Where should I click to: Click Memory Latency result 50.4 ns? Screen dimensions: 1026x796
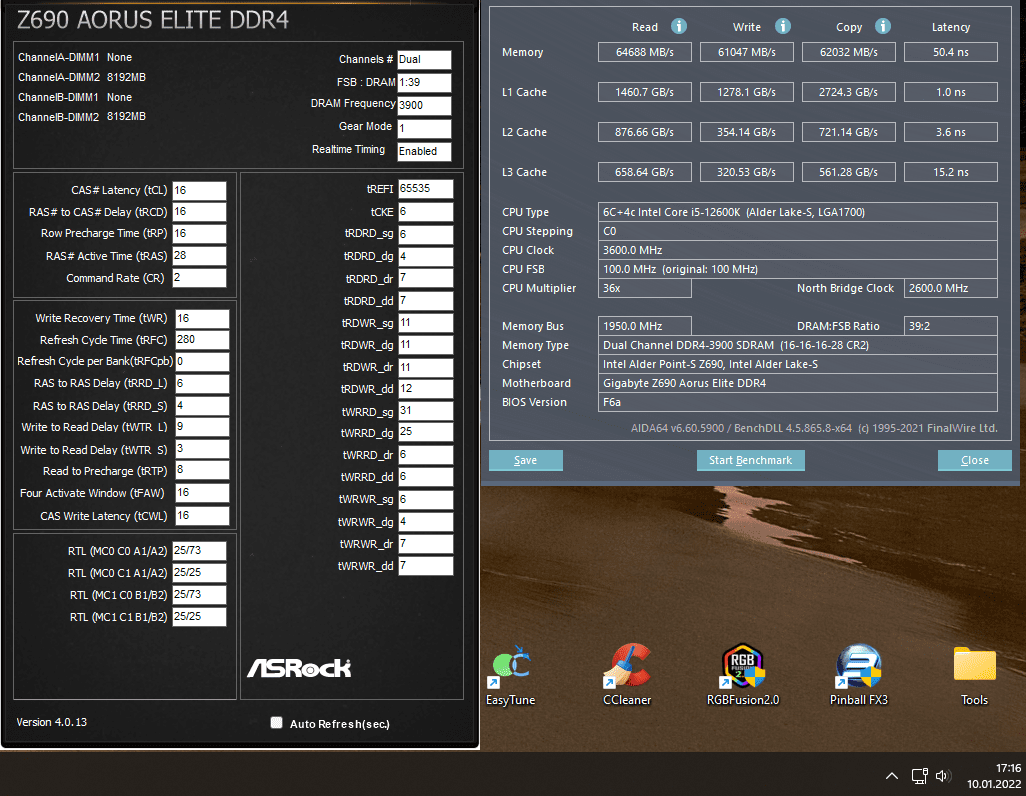(x=951, y=52)
